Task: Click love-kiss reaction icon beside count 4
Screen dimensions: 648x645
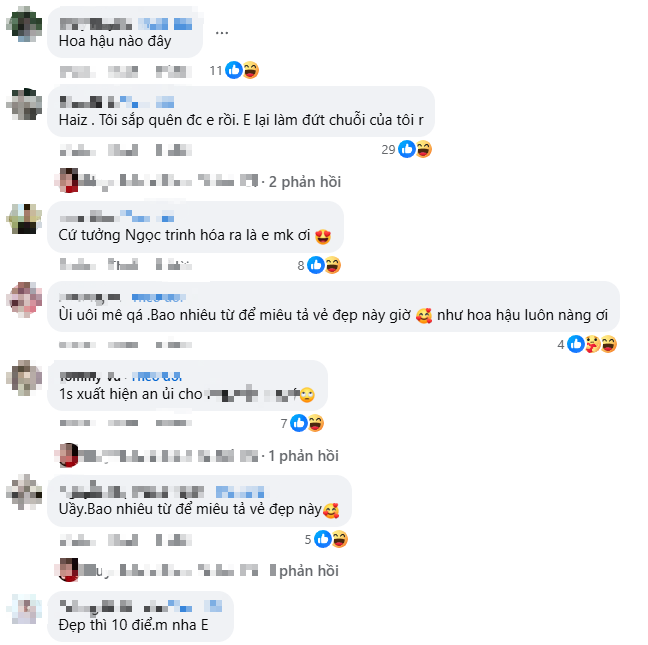Action: tap(592, 344)
